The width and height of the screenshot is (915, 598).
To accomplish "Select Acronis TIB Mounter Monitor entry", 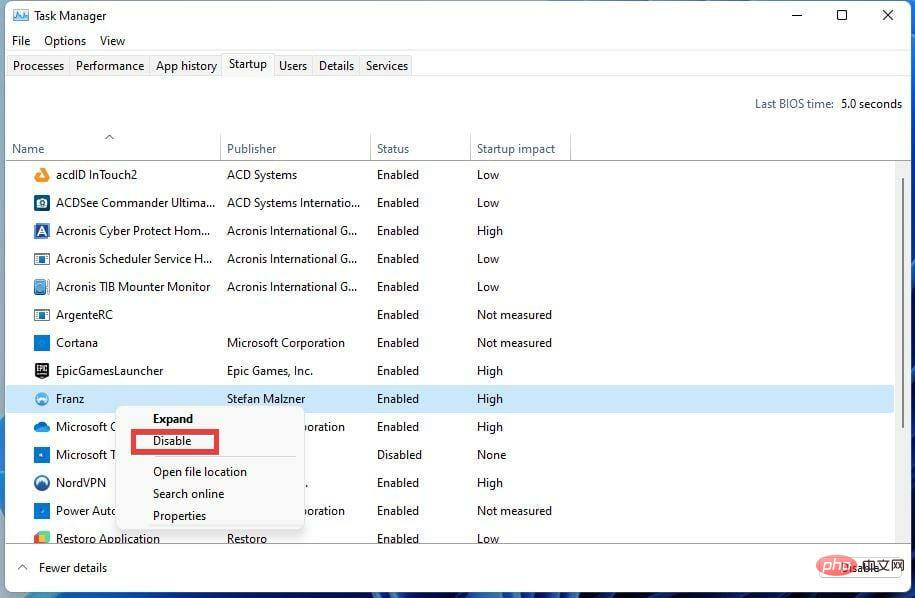I will tap(133, 287).
